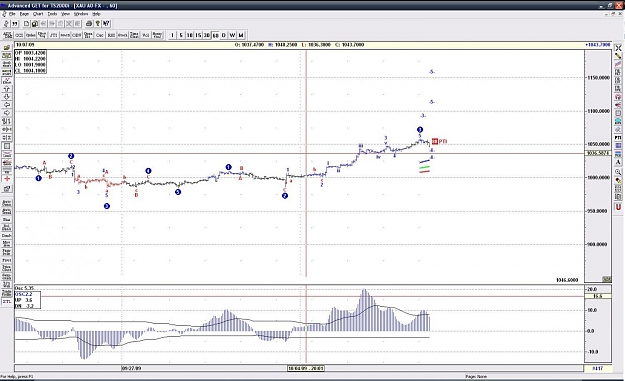
Task: Toggle the OBV indicator button
Action: click(77, 35)
